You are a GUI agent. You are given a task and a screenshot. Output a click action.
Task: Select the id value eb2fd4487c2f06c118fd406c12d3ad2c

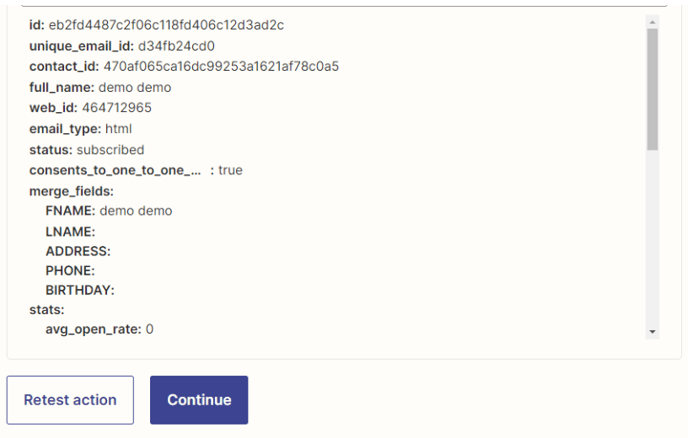coord(166,25)
